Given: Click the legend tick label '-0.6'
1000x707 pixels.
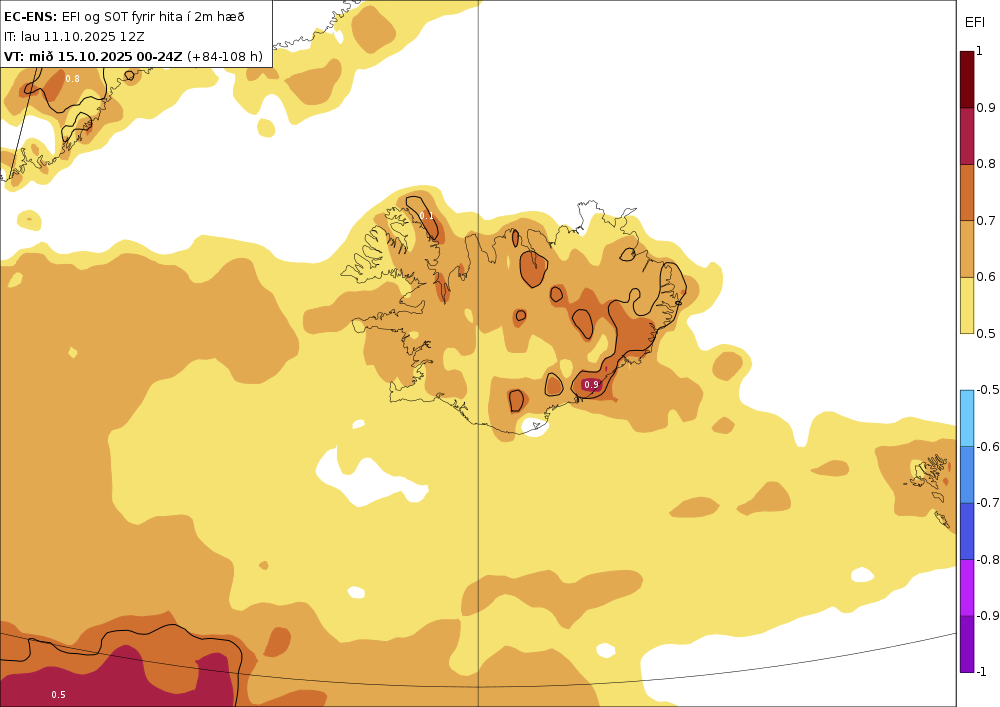Looking at the screenshot, I should point(988,446).
